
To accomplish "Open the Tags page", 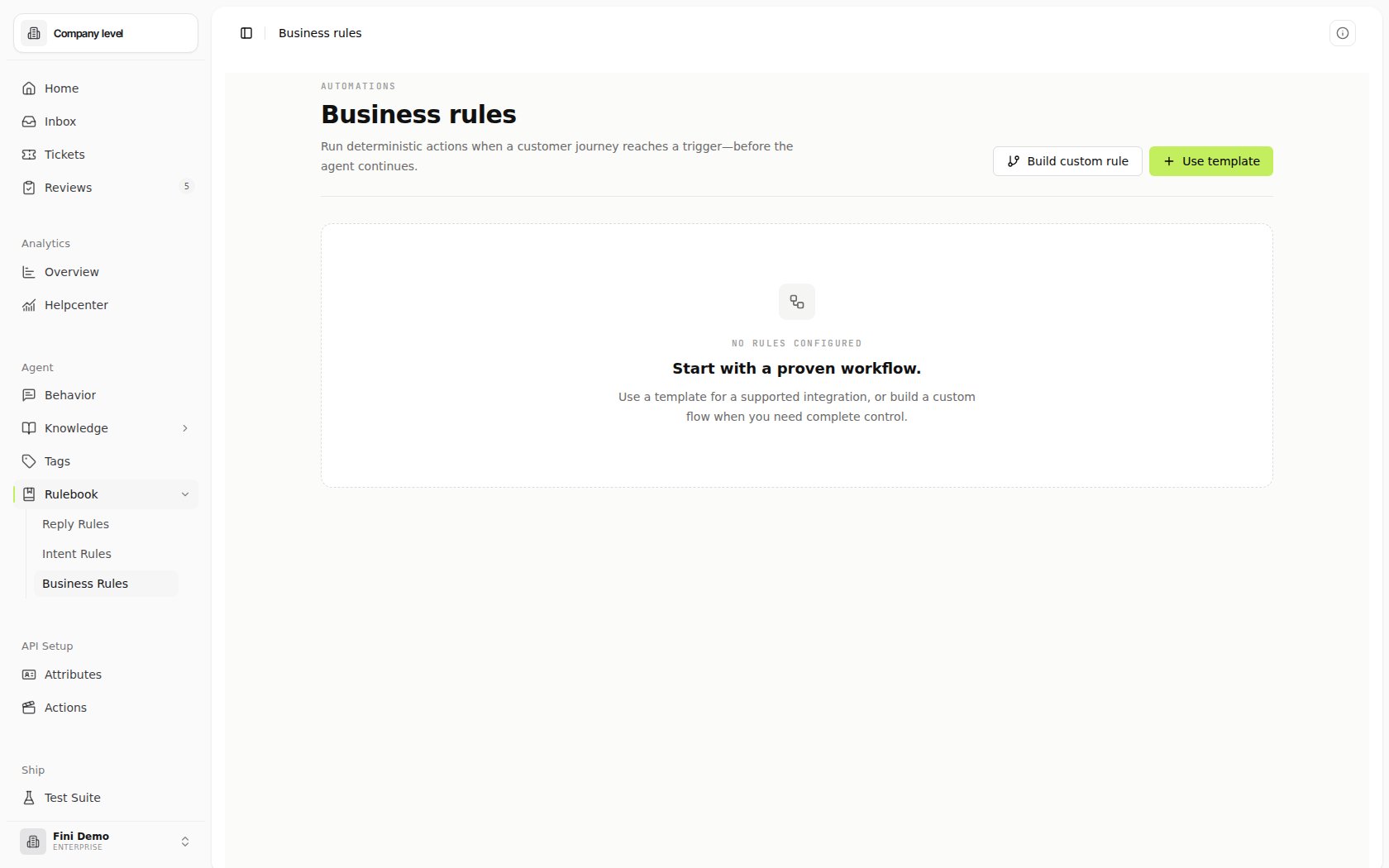I will (106, 461).
